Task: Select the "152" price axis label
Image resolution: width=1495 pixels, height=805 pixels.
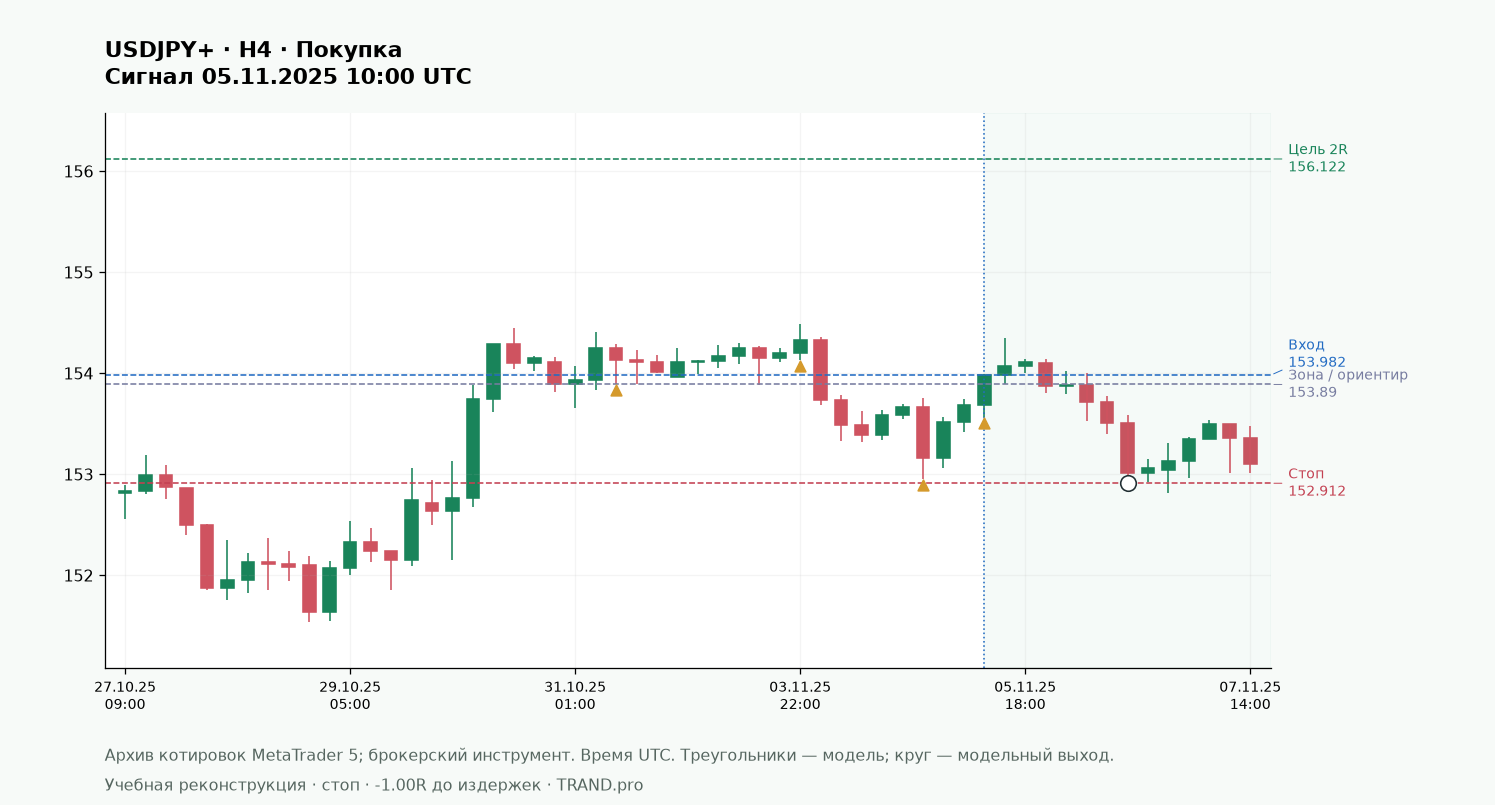Action: pos(80,576)
